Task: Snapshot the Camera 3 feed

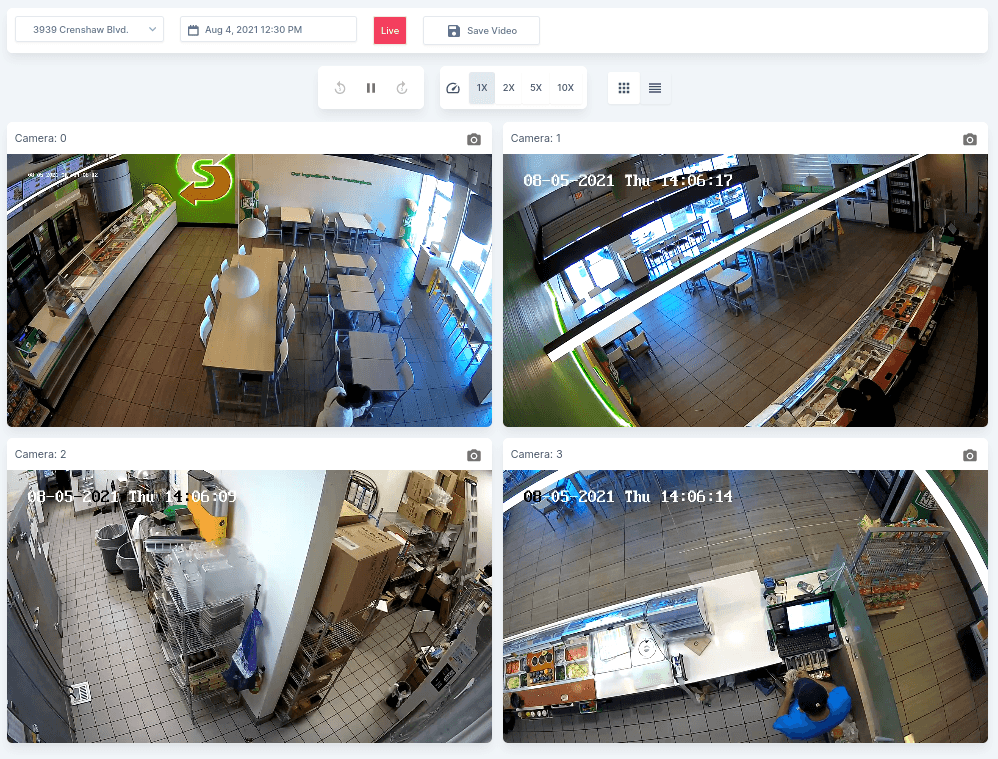Action: point(969,455)
